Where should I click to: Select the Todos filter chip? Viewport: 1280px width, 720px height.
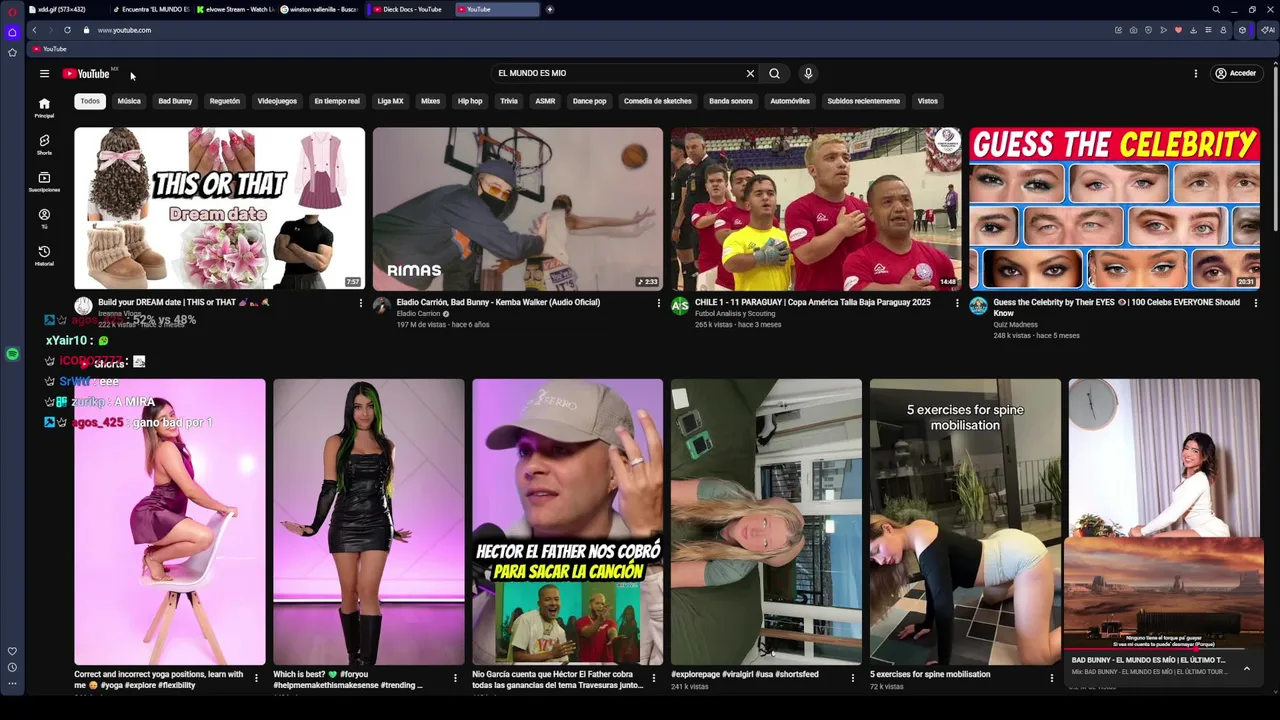[90, 101]
